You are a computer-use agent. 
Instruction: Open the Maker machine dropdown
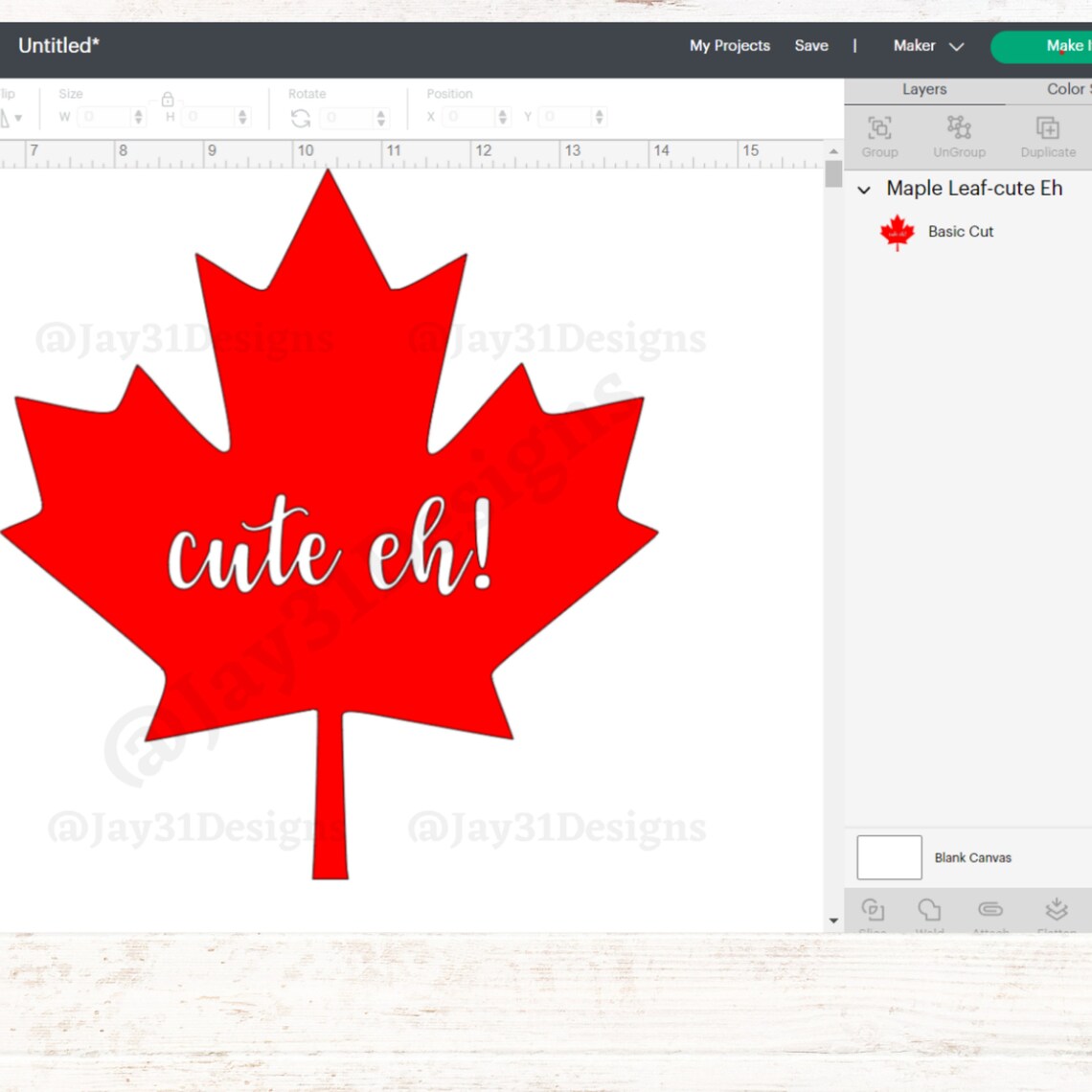[926, 45]
